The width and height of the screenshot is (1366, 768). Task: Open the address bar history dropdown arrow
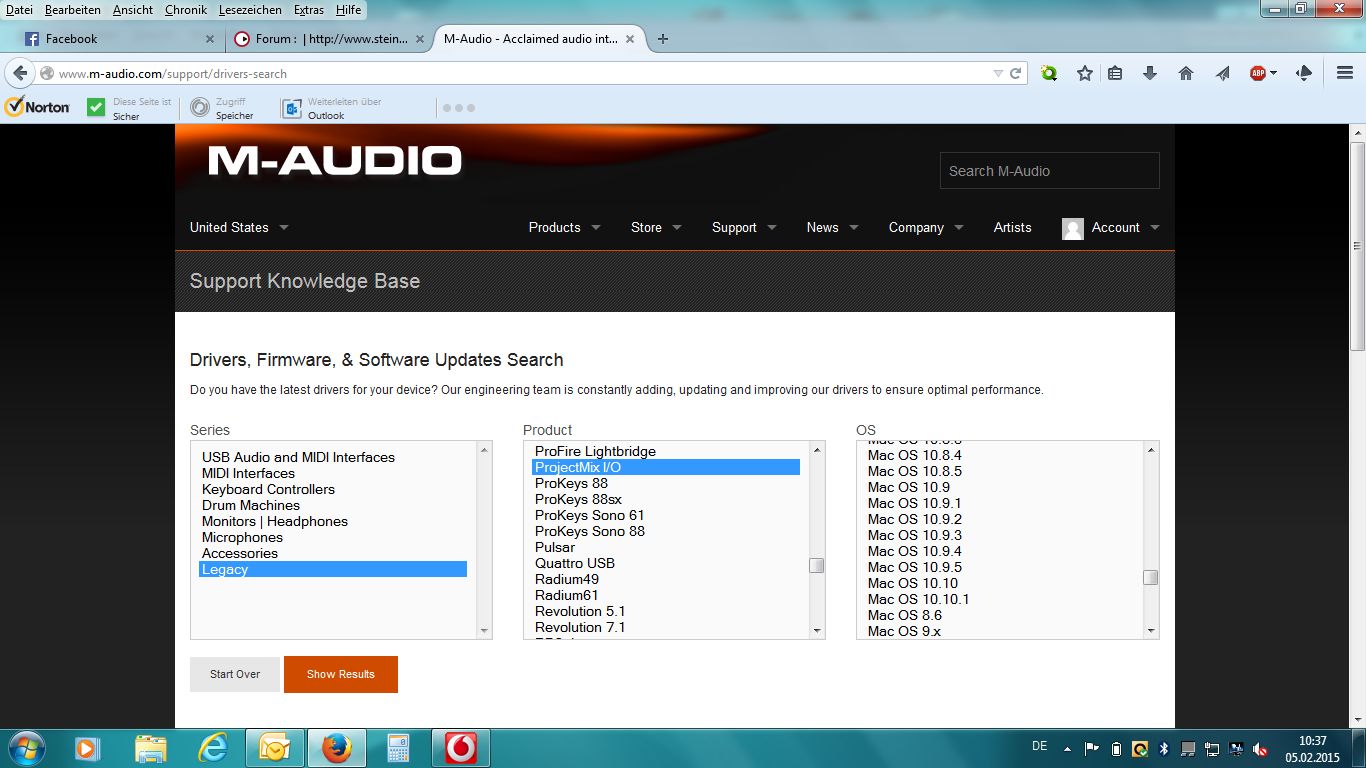point(998,74)
